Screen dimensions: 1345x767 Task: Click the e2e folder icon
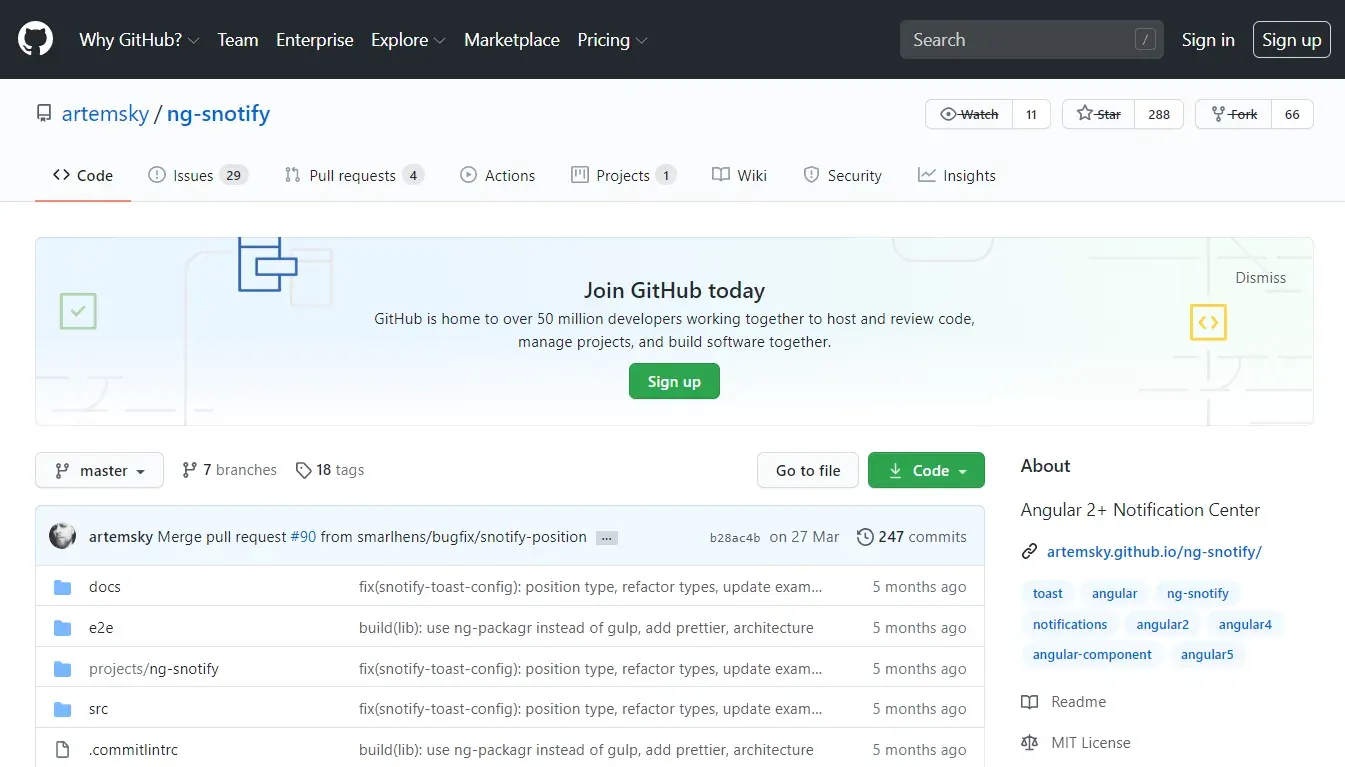[63, 628]
